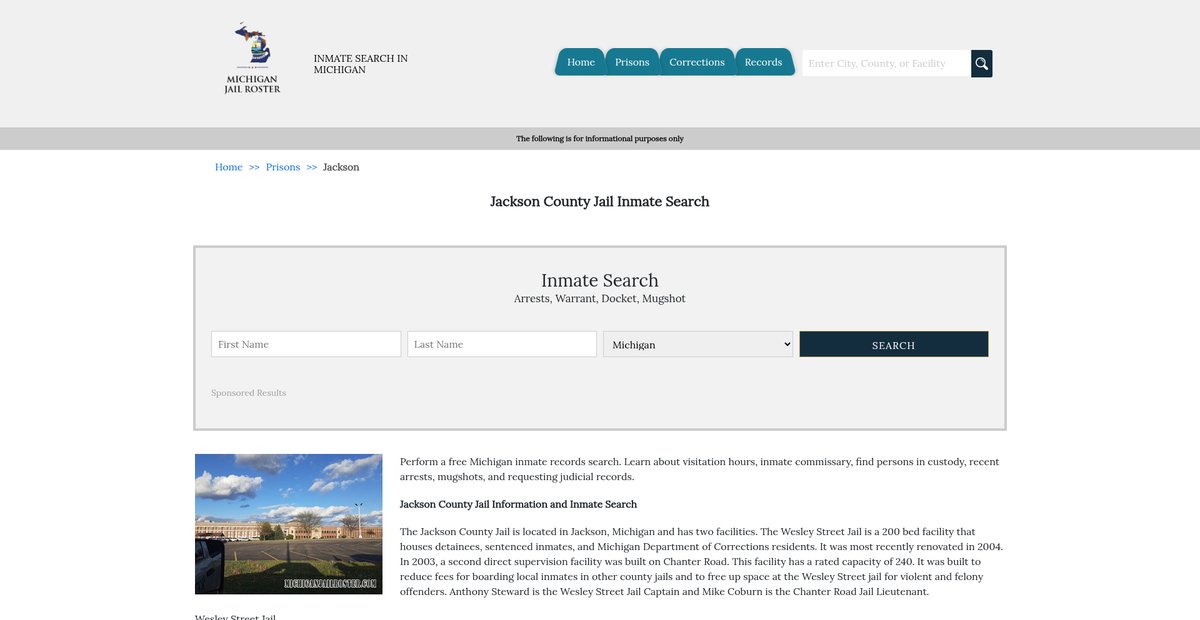The width and height of the screenshot is (1200, 620).
Task: Open the Jackson County Jail building photo
Action: (289, 524)
